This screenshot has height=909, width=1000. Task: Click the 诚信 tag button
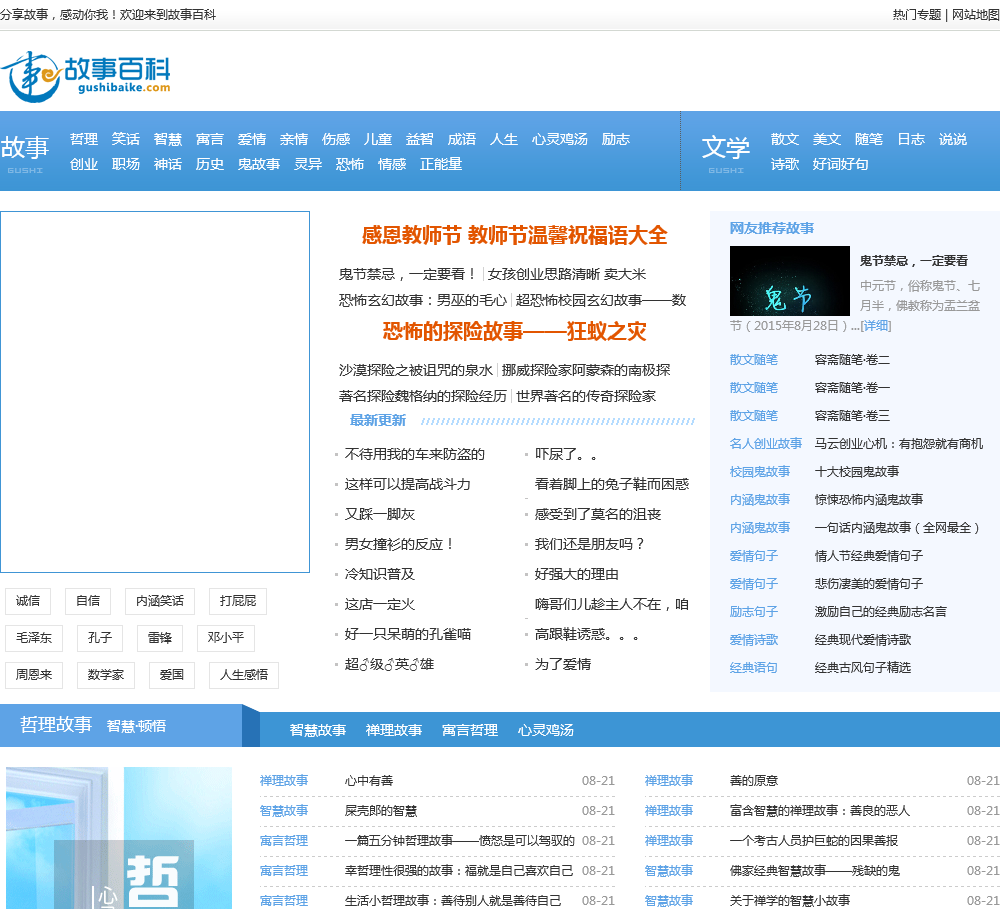pyautogui.click(x=28, y=601)
